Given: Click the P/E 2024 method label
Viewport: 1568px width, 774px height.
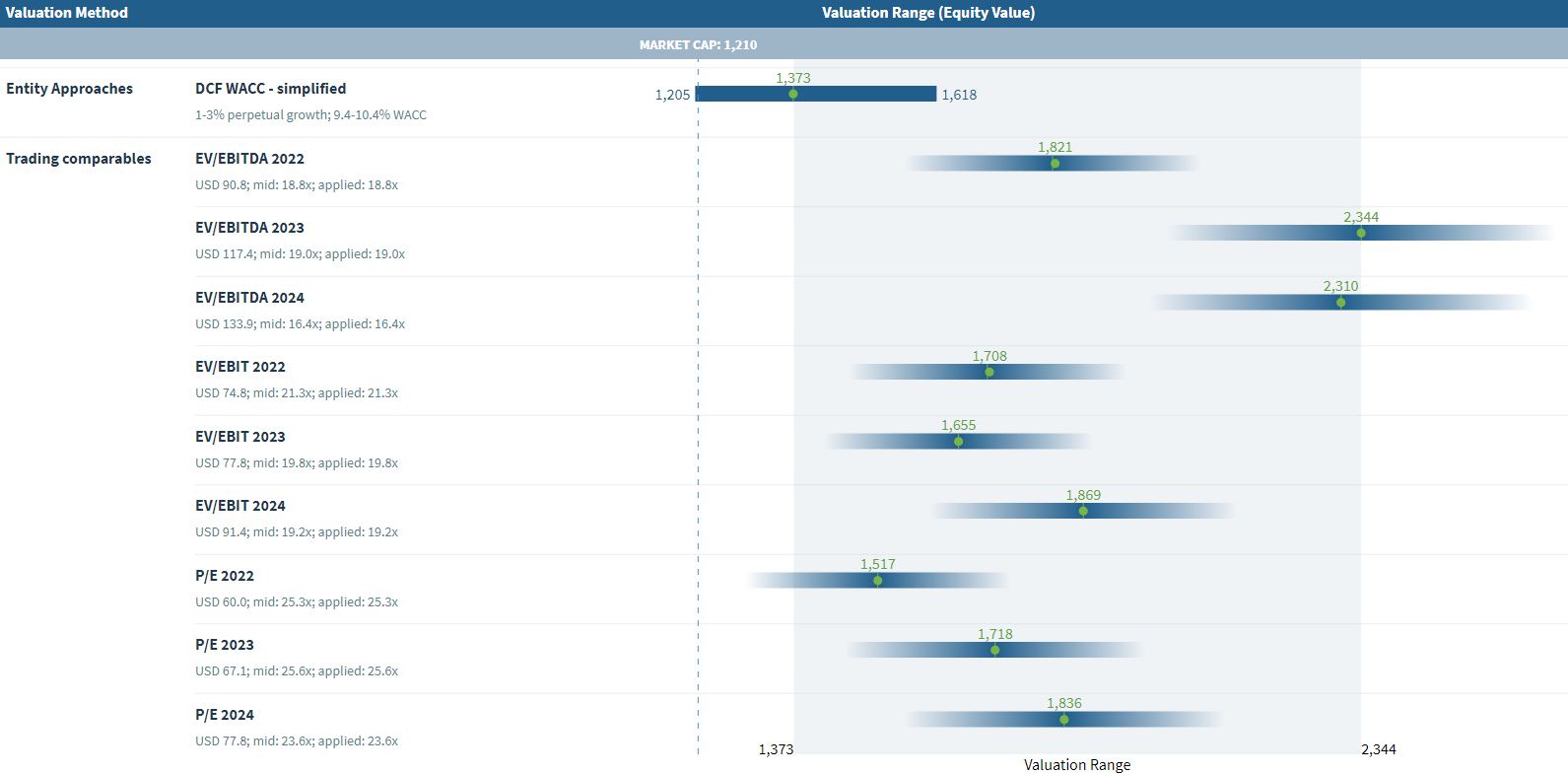Looking at the screenshot, I should click(x=225, y=715).
